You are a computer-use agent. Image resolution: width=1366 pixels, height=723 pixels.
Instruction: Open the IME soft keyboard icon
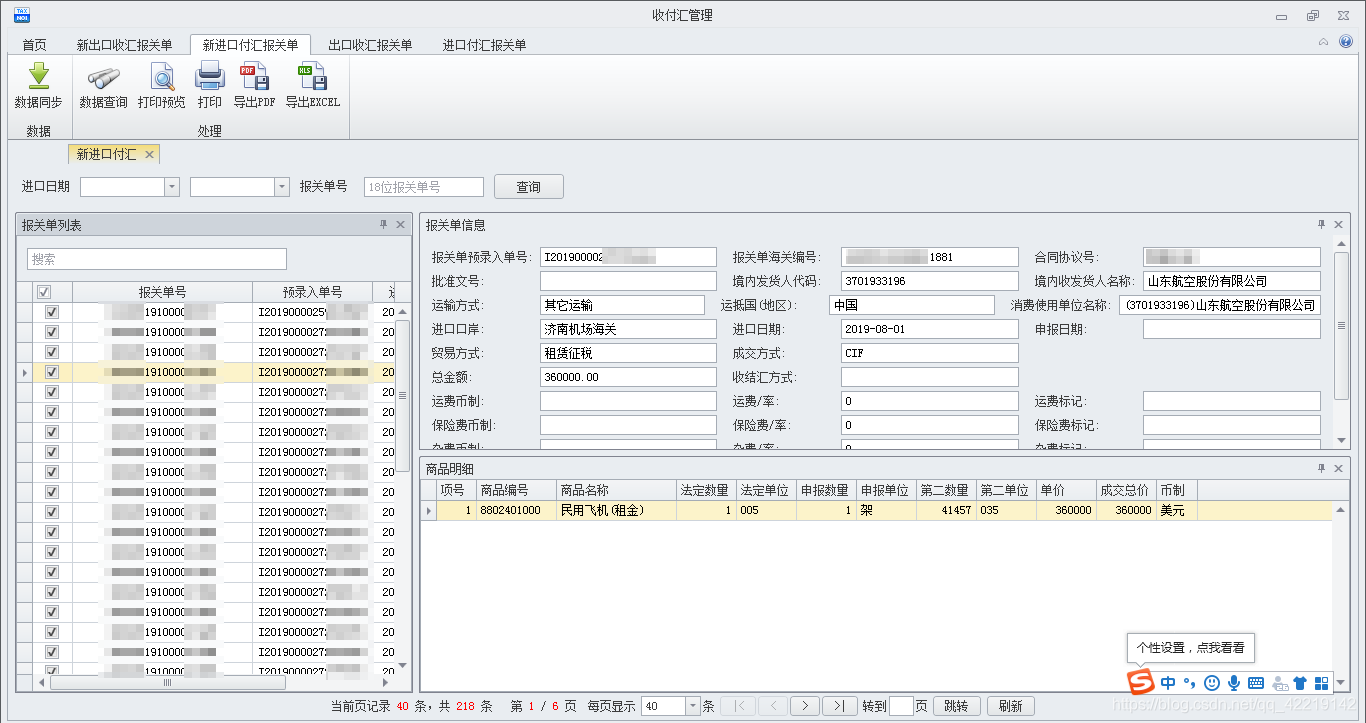(x=1256, y=683)
